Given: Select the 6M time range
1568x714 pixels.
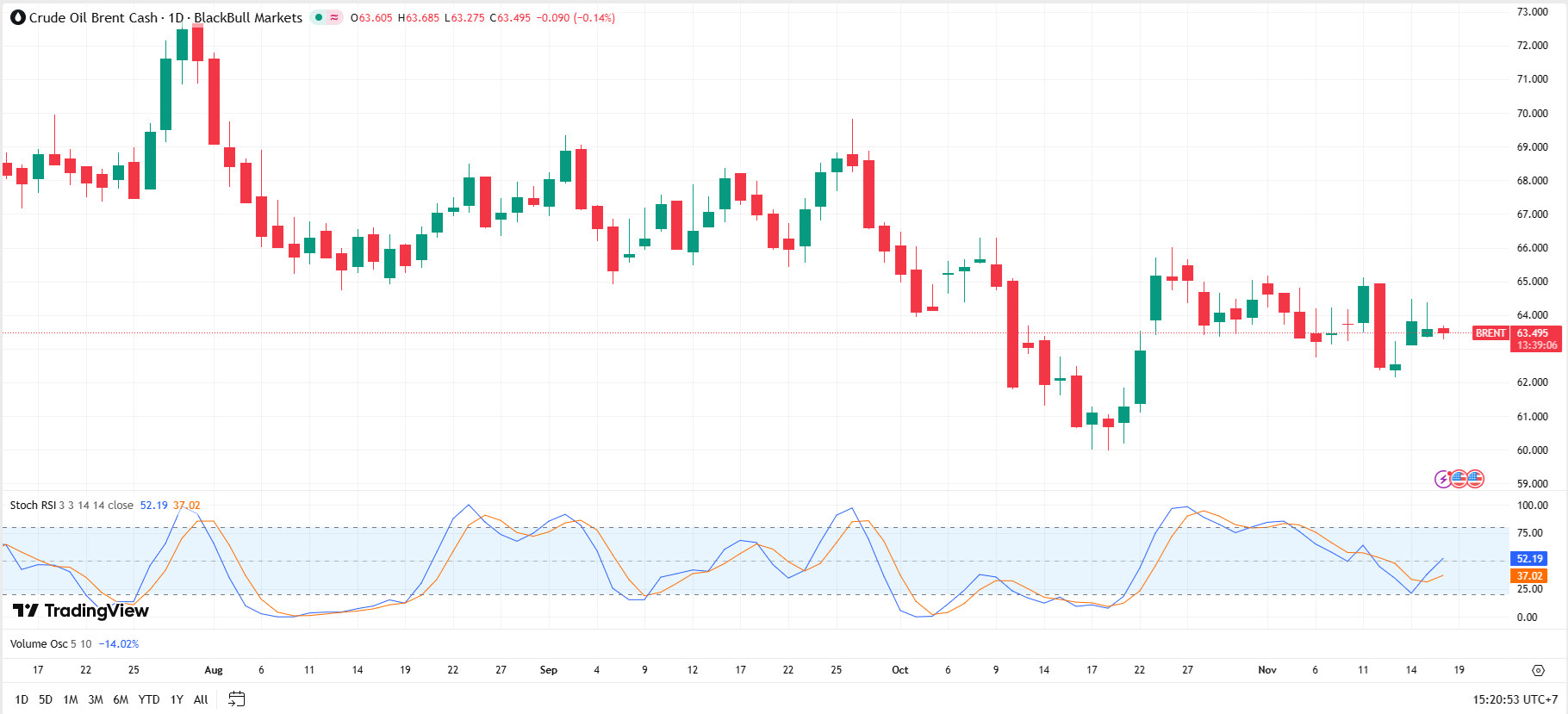Looking at the screenshot, I should point(121,699).
